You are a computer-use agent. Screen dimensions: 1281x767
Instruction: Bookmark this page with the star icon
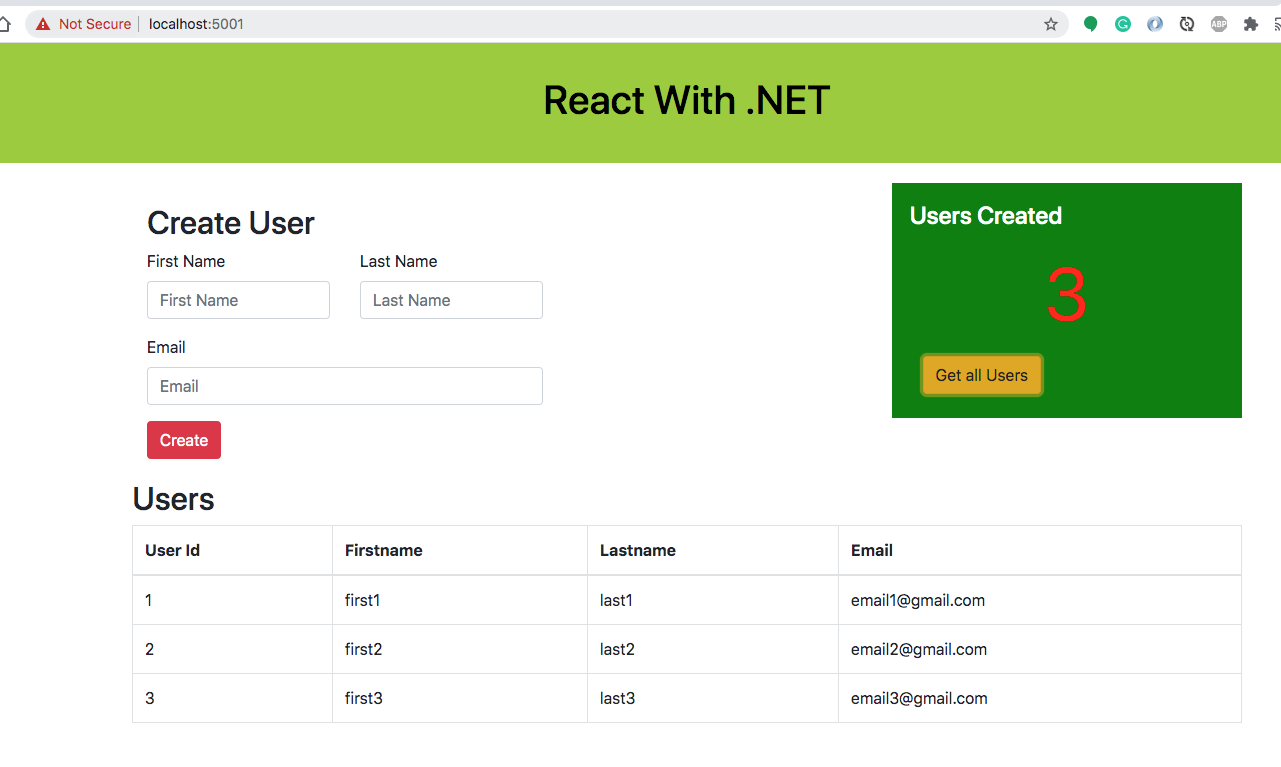[x=1051, y=24]
